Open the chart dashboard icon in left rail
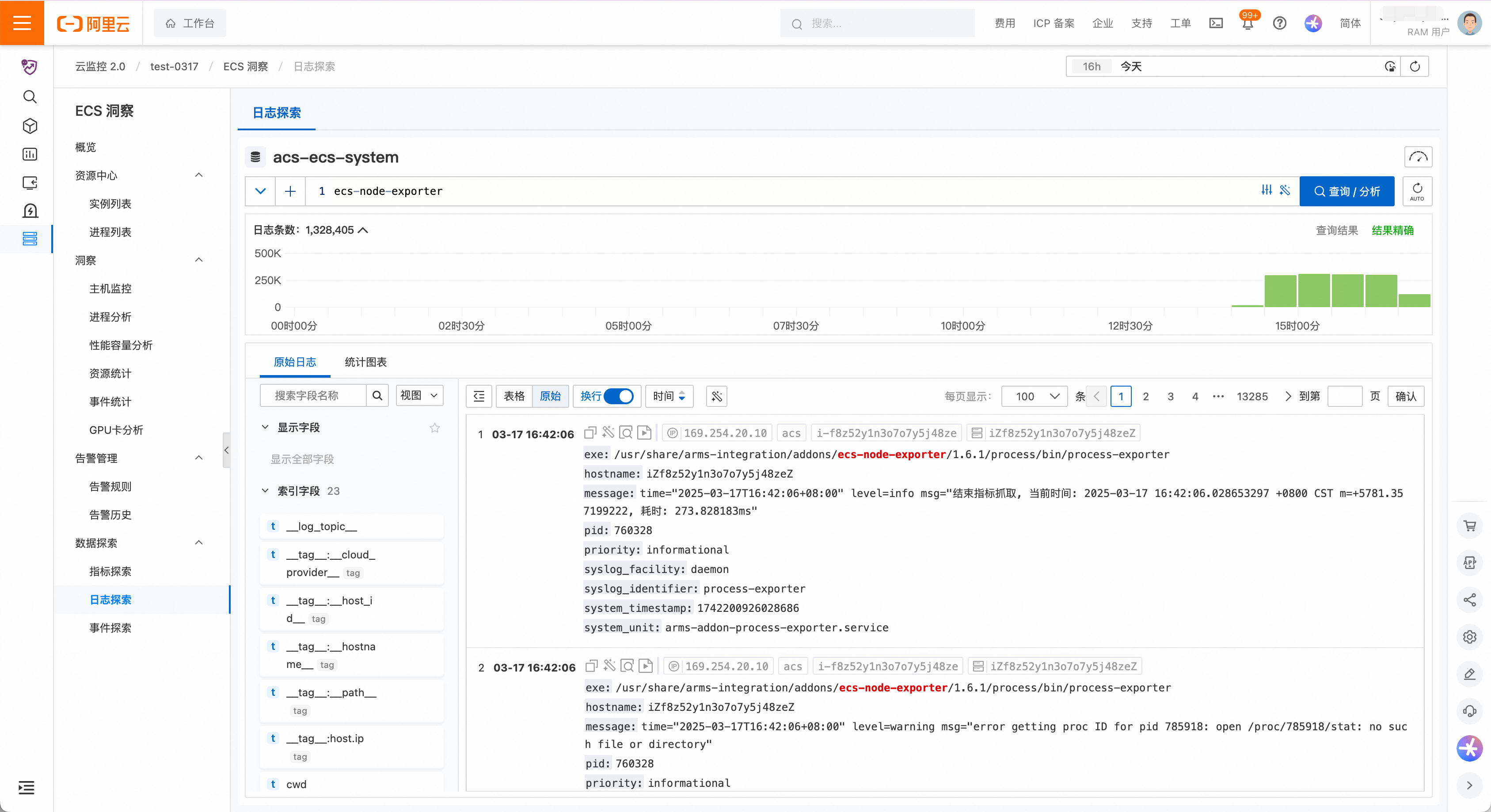1491x812 pixels. [x=30, y=154]
